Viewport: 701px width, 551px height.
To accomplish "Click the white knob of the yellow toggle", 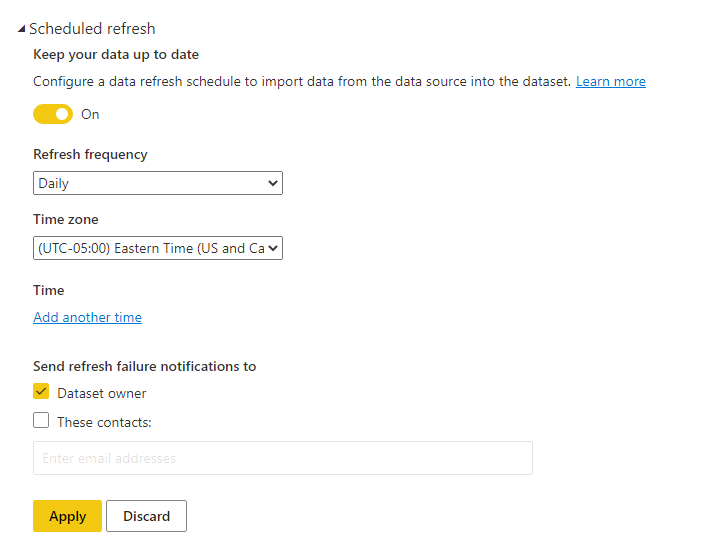I will (62, 114).
